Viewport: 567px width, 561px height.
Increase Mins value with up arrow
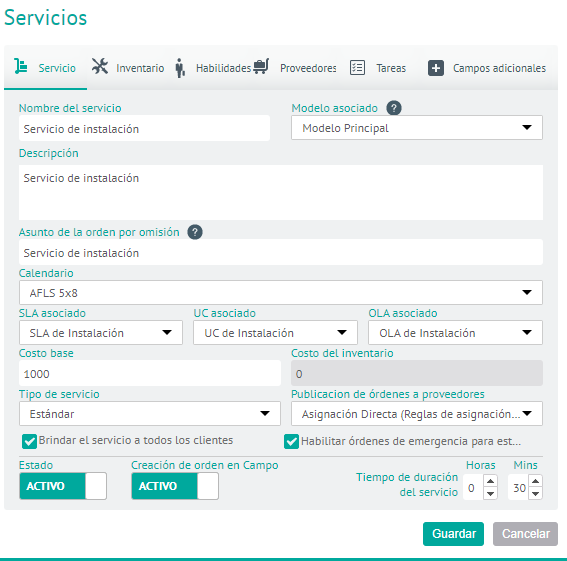(x=536, y=481)
